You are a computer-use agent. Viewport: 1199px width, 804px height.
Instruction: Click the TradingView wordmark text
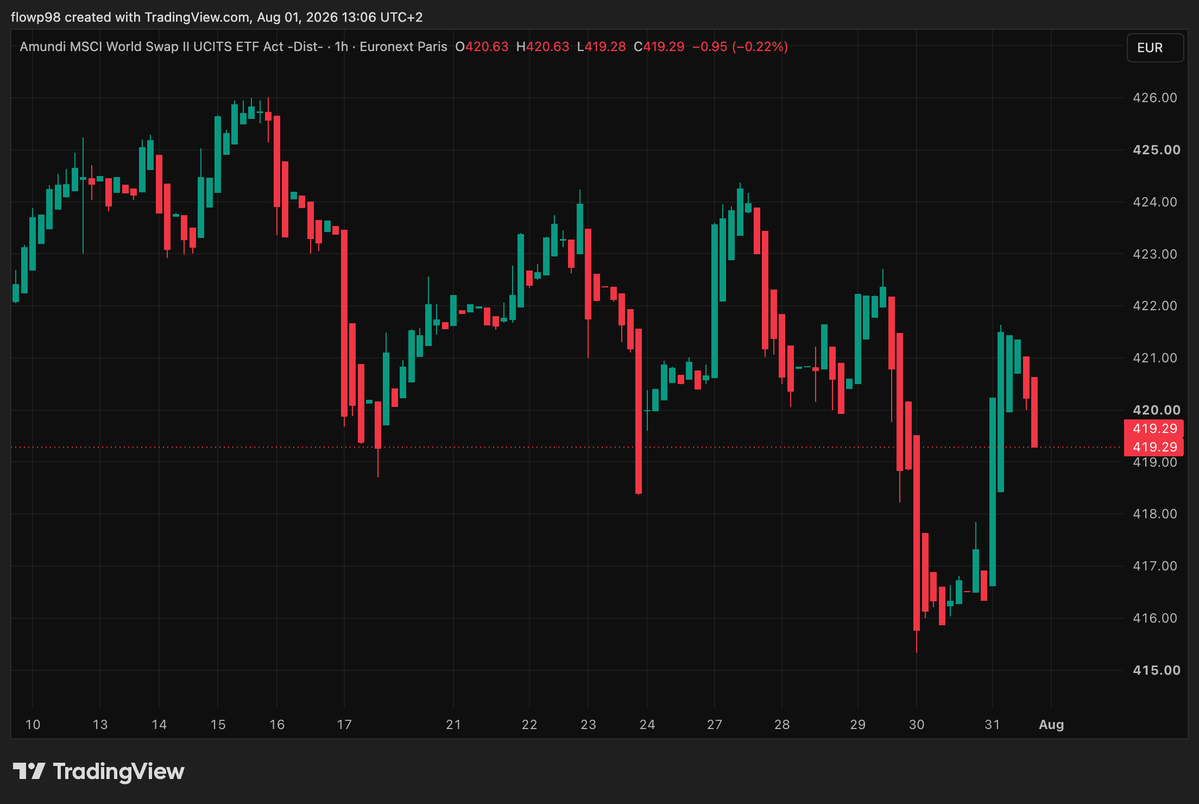coord(119,771)
